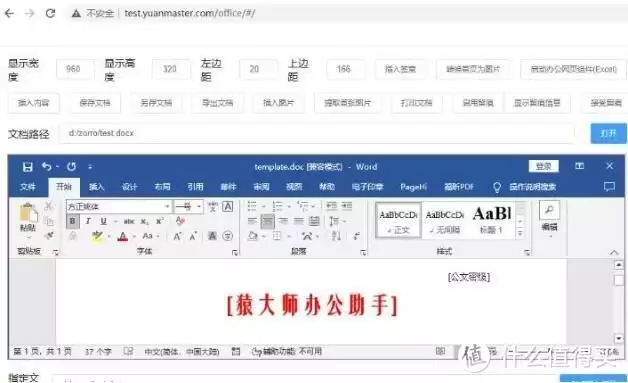Click the 导出文档 export document button
Screen dimensions: 628x383
(x=217, y=103)
